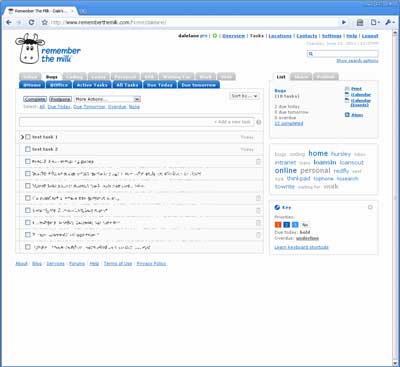The width and height of the screenshot is (400, 367).
Task: Bookmark the page with the star icon
Action: 45,22
